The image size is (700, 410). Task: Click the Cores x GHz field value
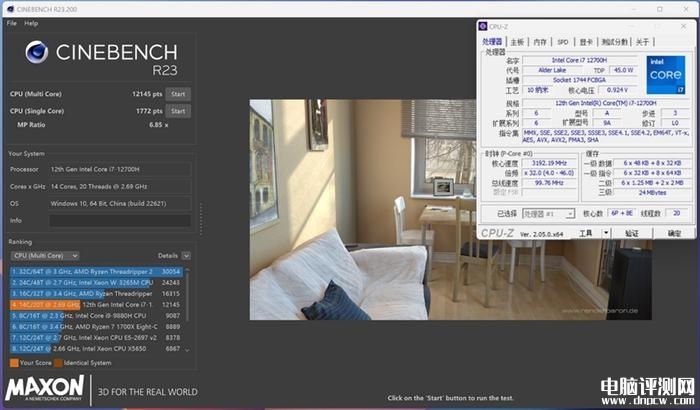pos(120,187)
